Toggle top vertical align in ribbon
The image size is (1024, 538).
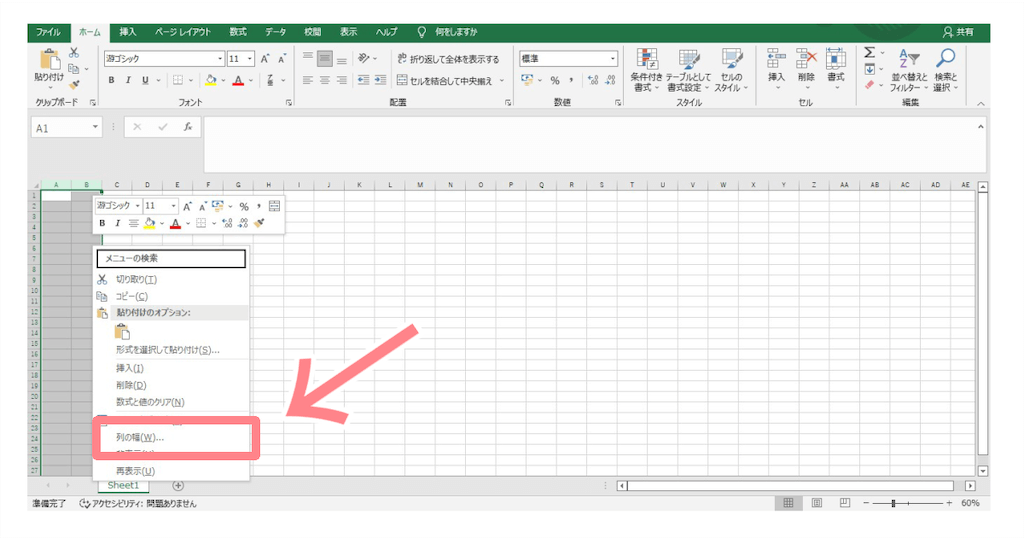(x=308, y=59)
